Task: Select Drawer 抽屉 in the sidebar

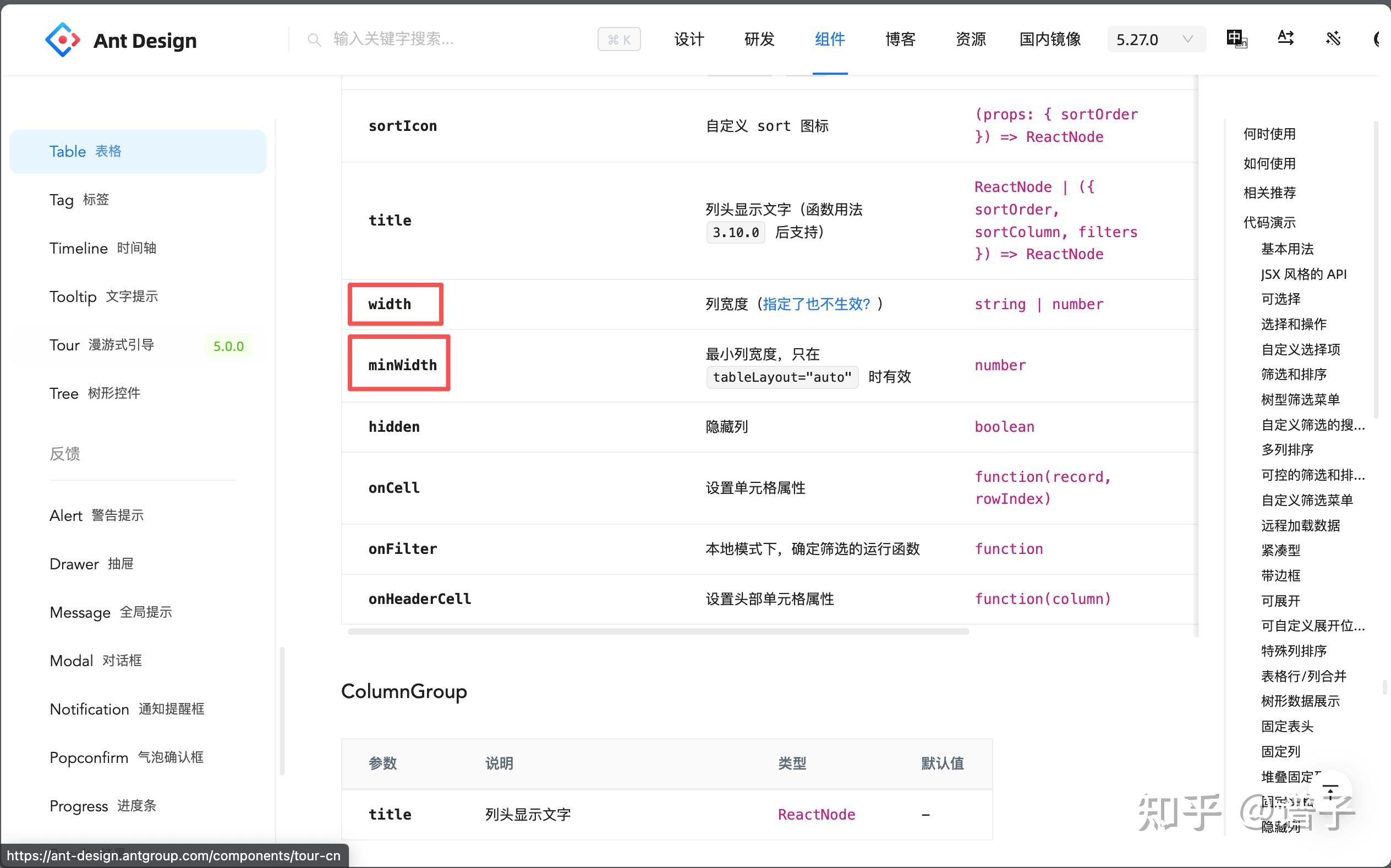Action: [138, 564]
